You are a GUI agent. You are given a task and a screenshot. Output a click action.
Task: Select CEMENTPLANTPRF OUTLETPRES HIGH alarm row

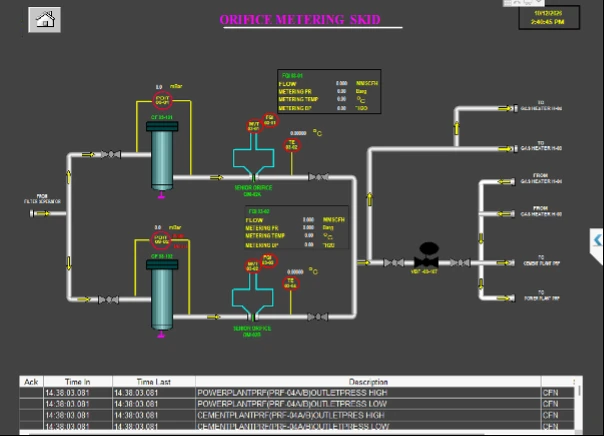click(297, 415)
